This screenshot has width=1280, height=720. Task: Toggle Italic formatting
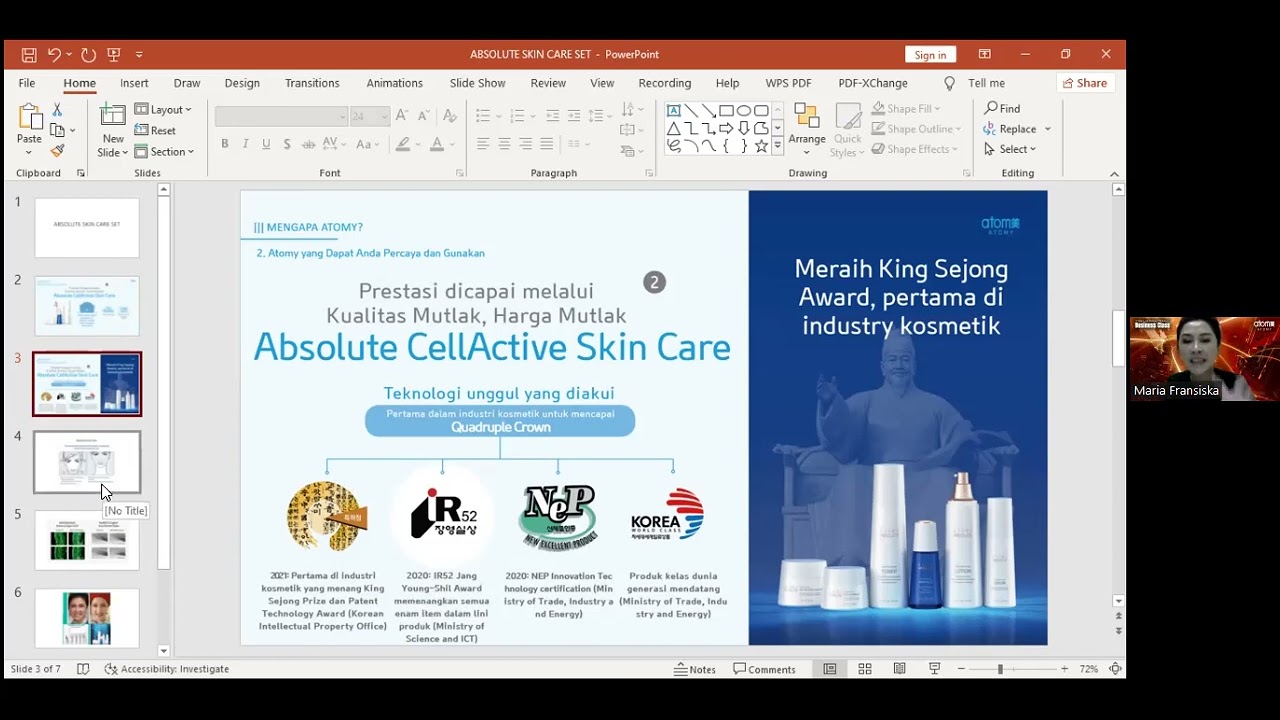pyautogui.click(x=246, y=144)
